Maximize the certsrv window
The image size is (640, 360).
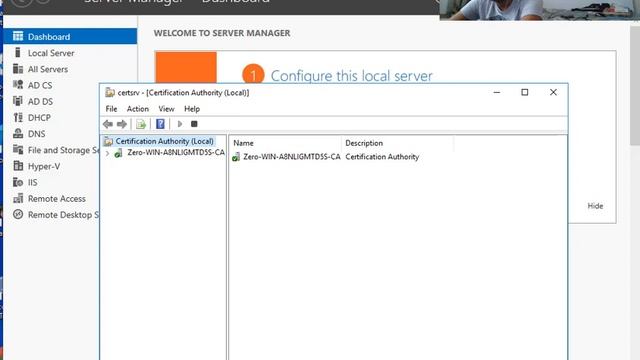pos(525,92)
